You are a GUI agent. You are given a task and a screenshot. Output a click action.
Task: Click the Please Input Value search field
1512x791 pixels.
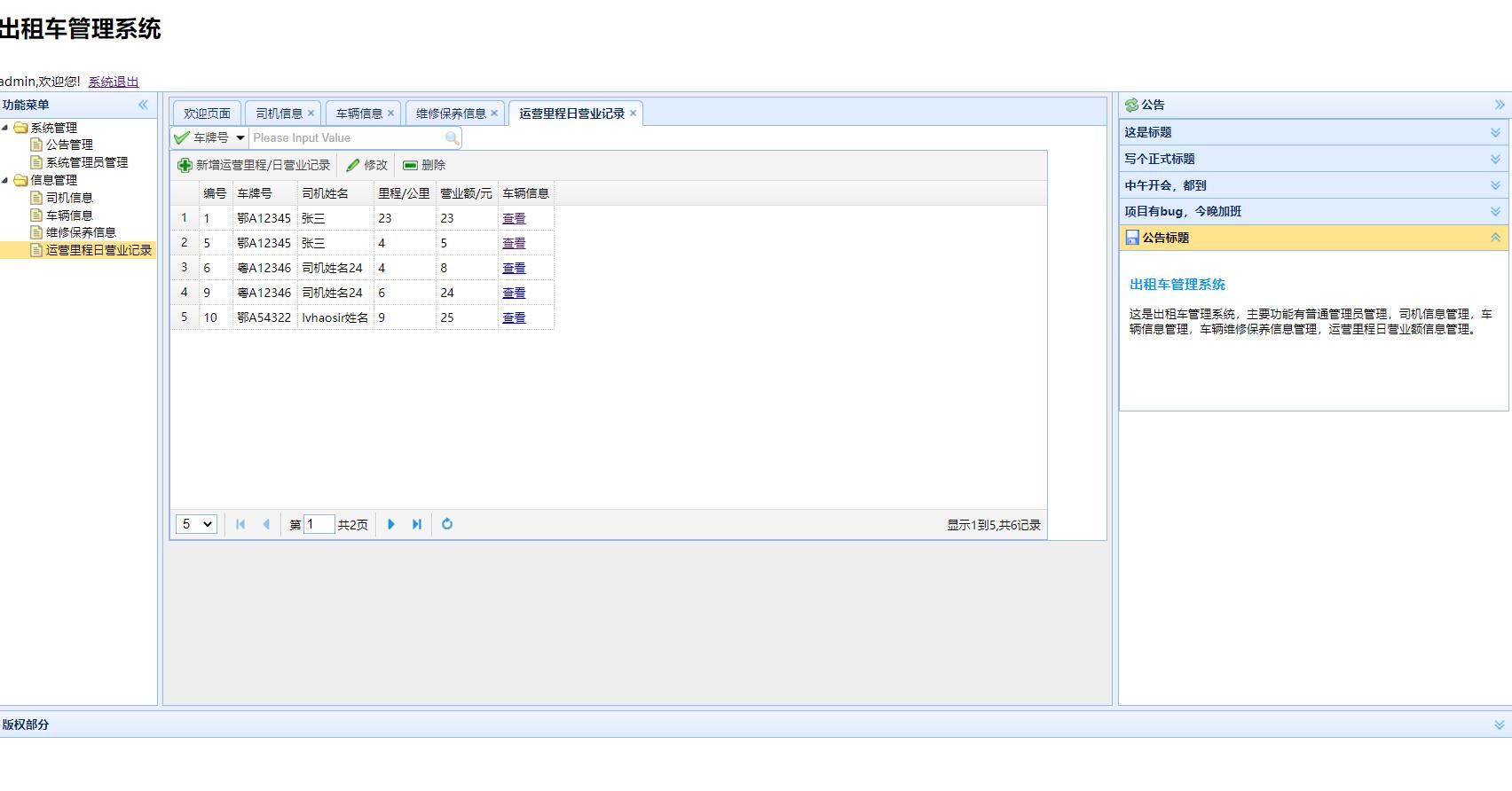346,138
